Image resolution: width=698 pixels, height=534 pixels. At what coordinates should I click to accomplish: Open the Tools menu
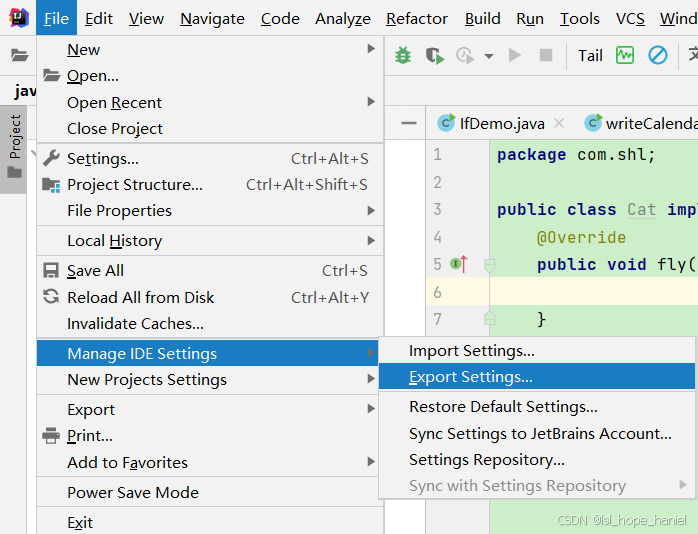(x=580, y=18)
